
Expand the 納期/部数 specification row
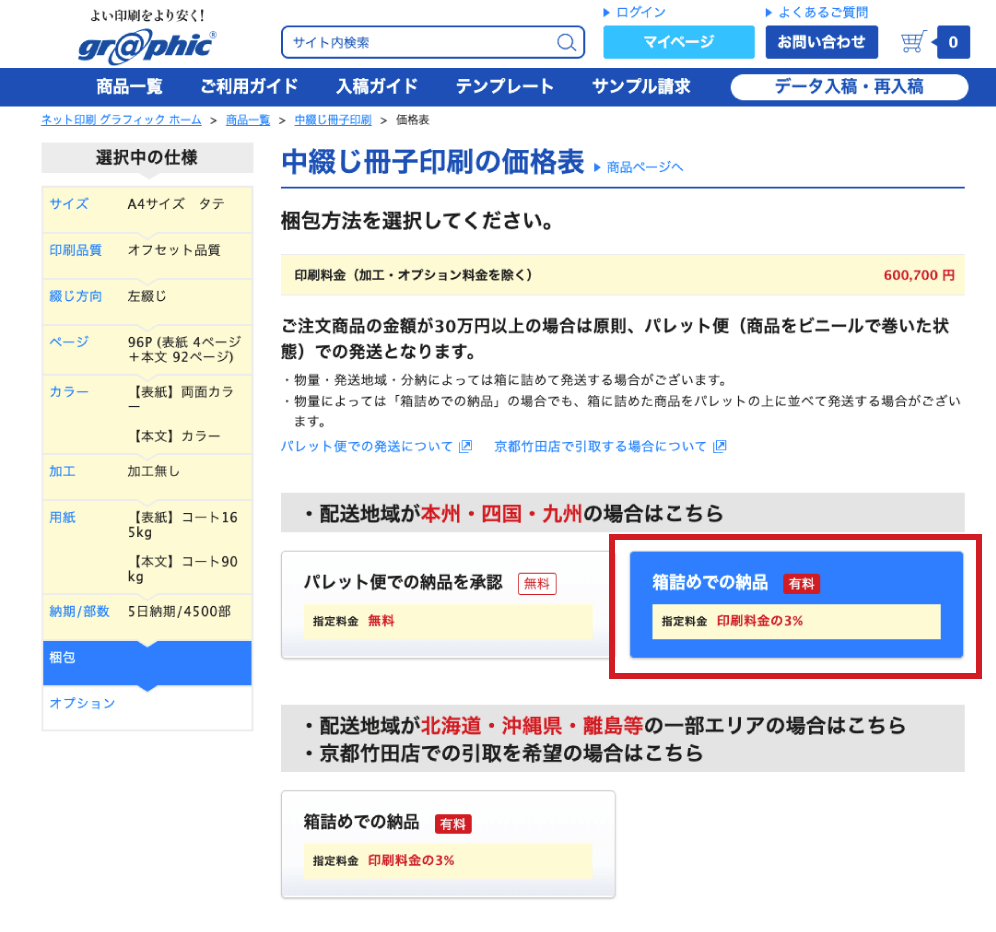coord(147,611)
